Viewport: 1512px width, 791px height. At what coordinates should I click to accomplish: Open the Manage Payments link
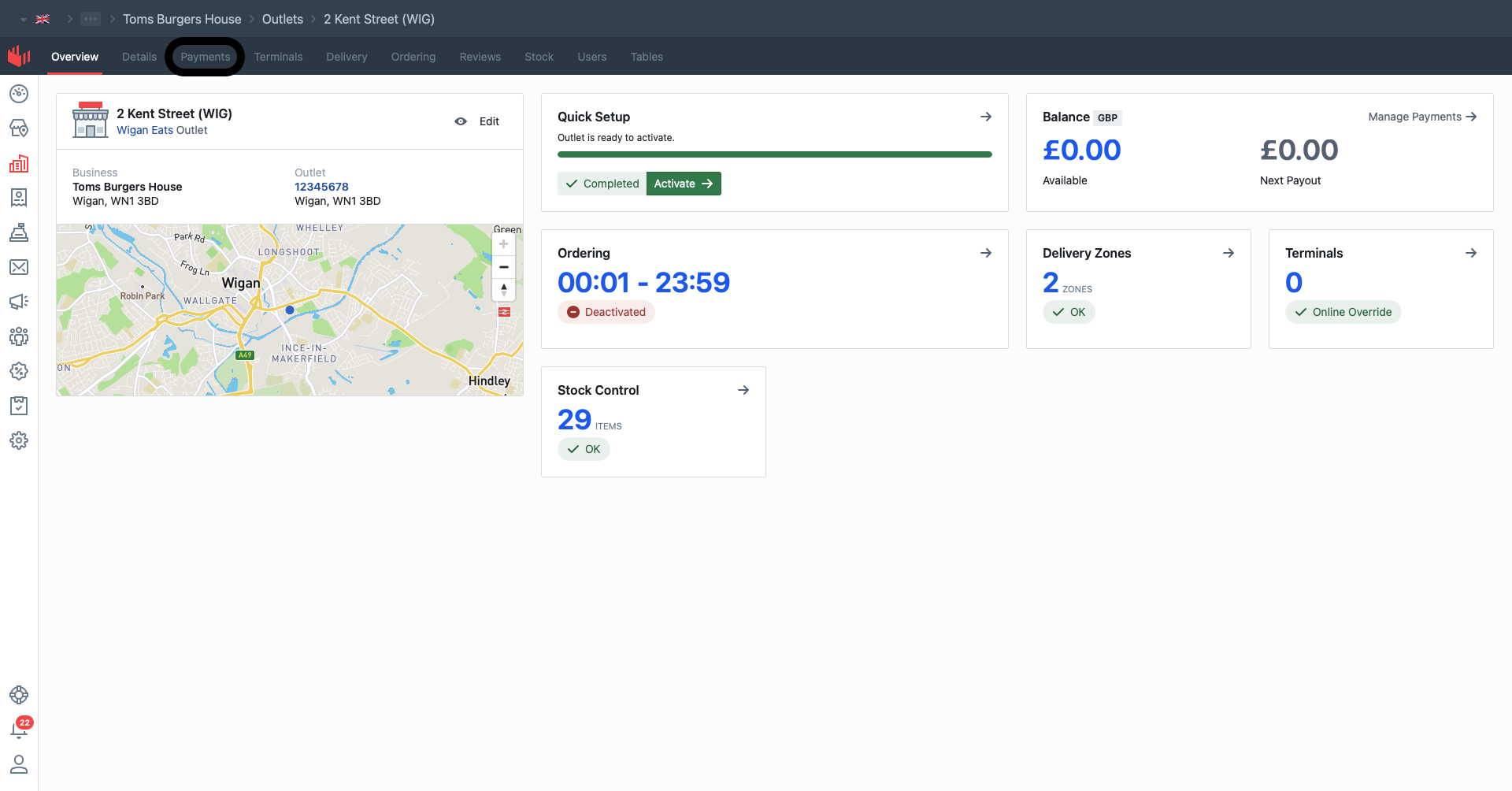(x=1422, y=117)
